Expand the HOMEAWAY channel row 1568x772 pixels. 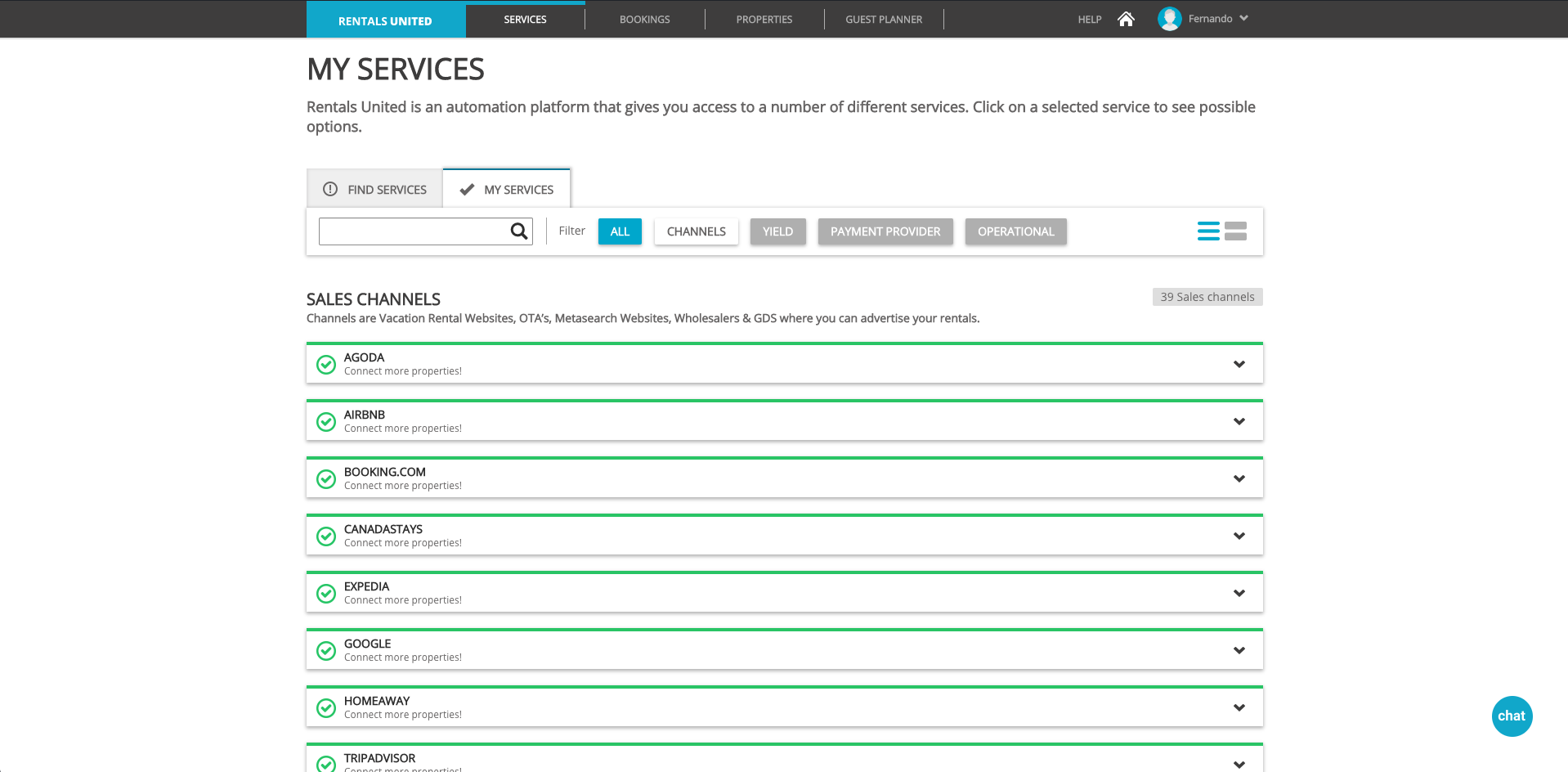click(1239, 708)
